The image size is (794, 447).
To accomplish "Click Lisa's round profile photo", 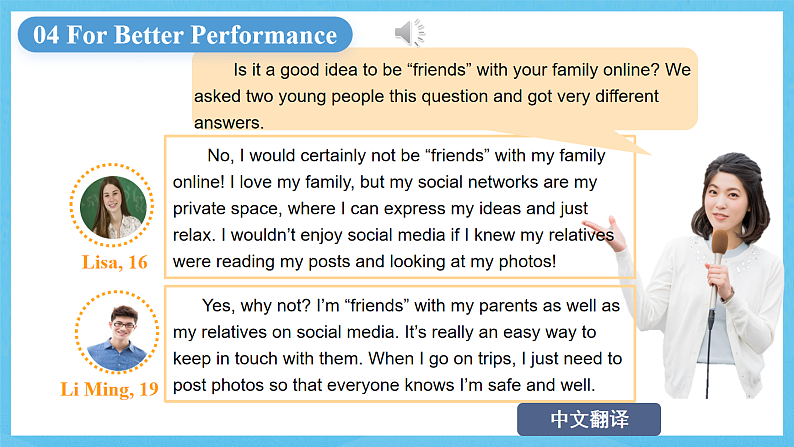I will point(113,207).
